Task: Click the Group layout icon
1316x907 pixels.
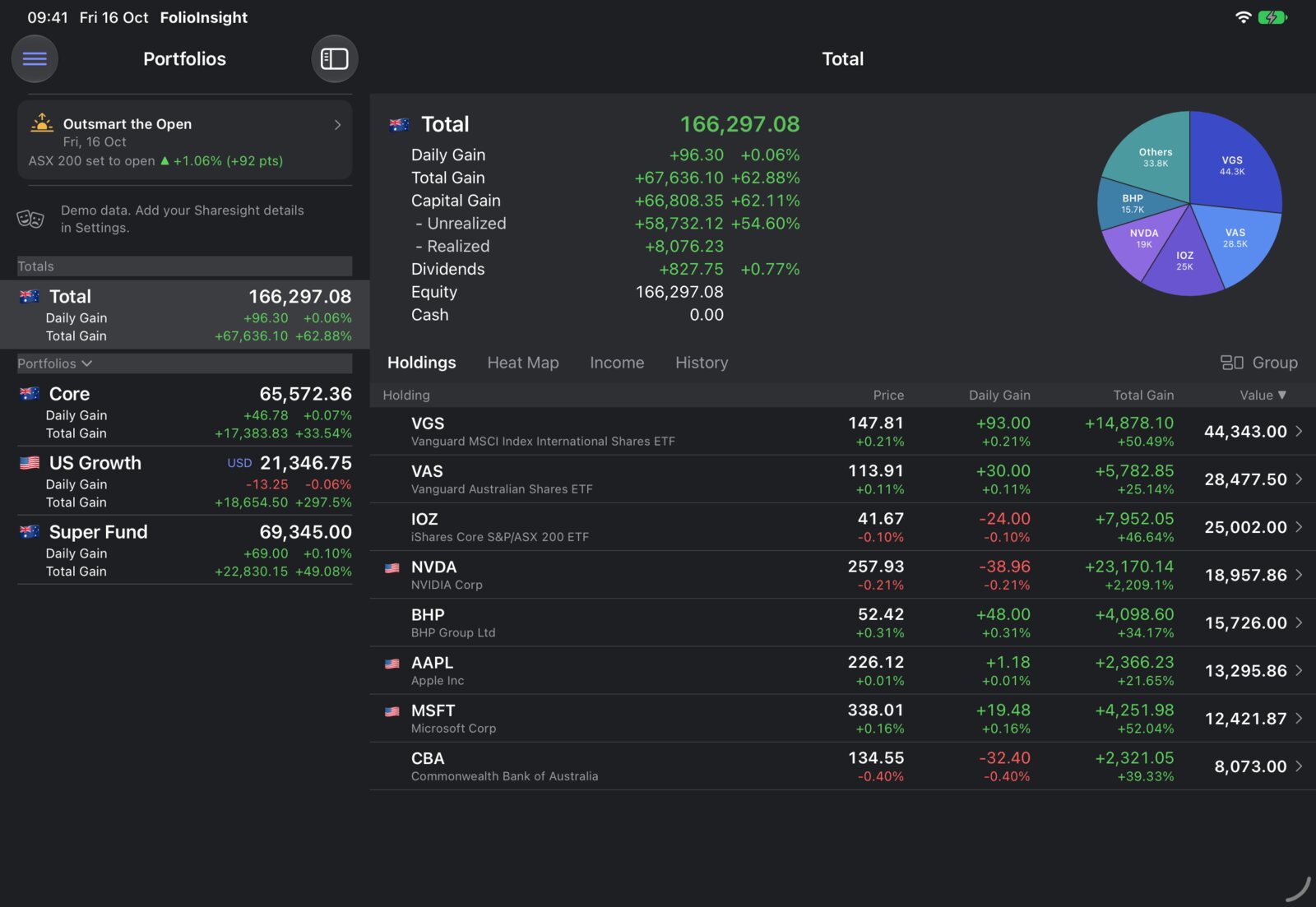Action: (x=1231, y=363)
